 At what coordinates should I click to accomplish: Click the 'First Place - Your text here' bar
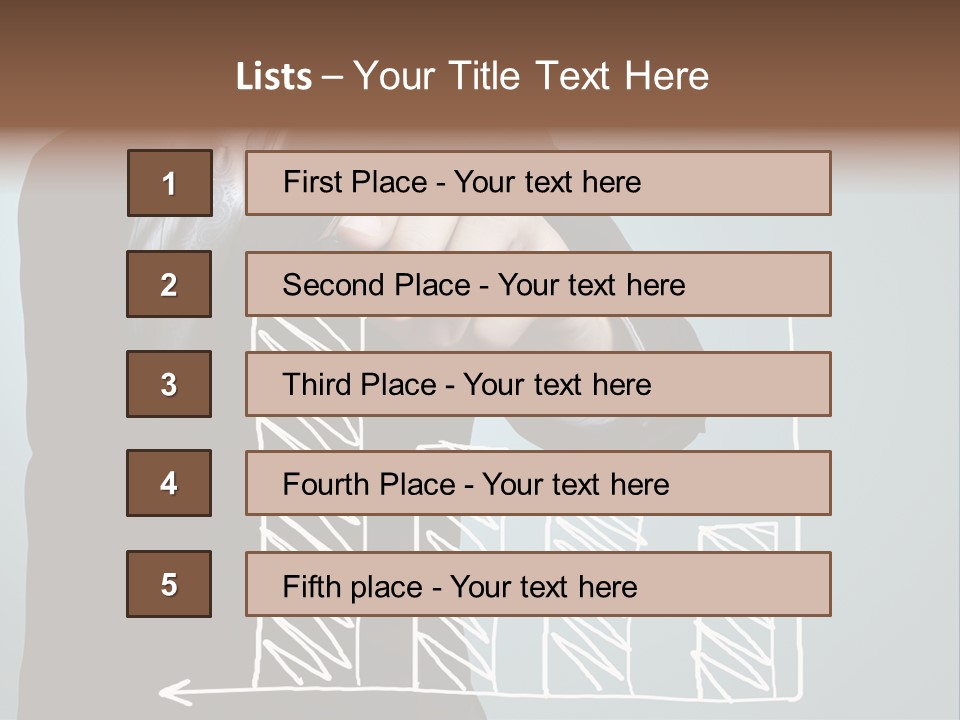coord(538,183)
